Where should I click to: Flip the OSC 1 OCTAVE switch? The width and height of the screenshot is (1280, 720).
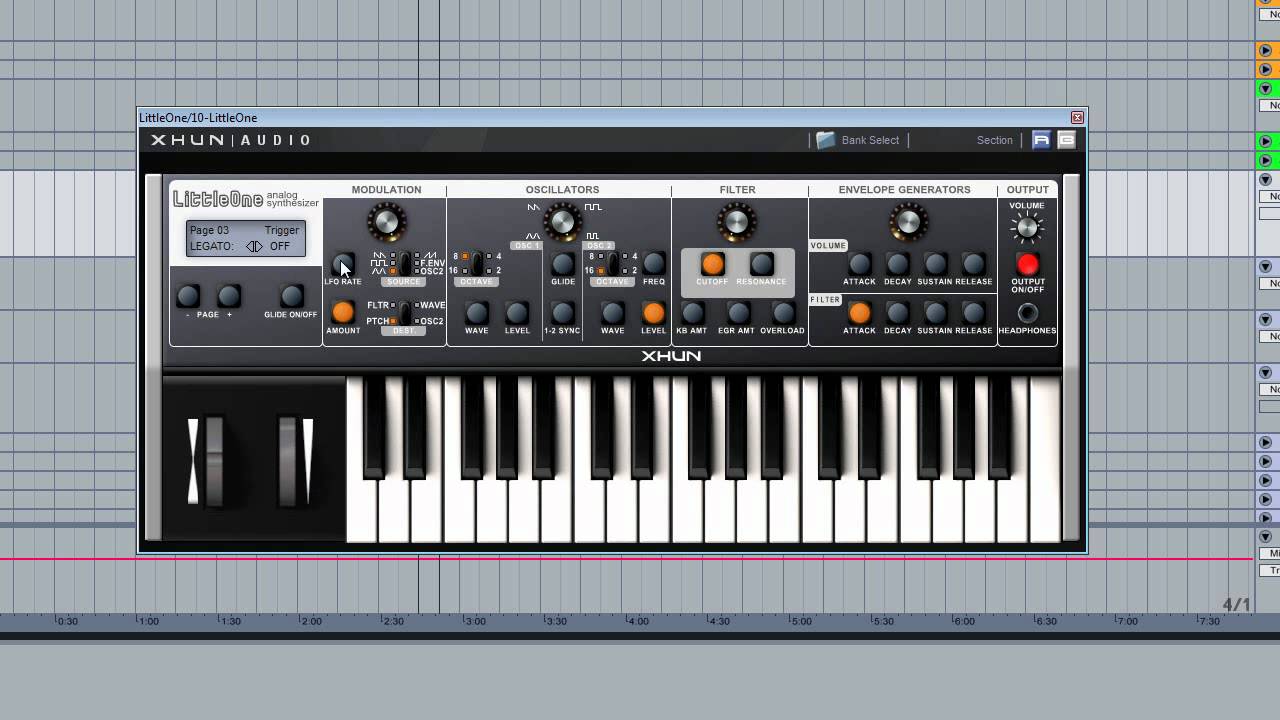pos(477,264)
